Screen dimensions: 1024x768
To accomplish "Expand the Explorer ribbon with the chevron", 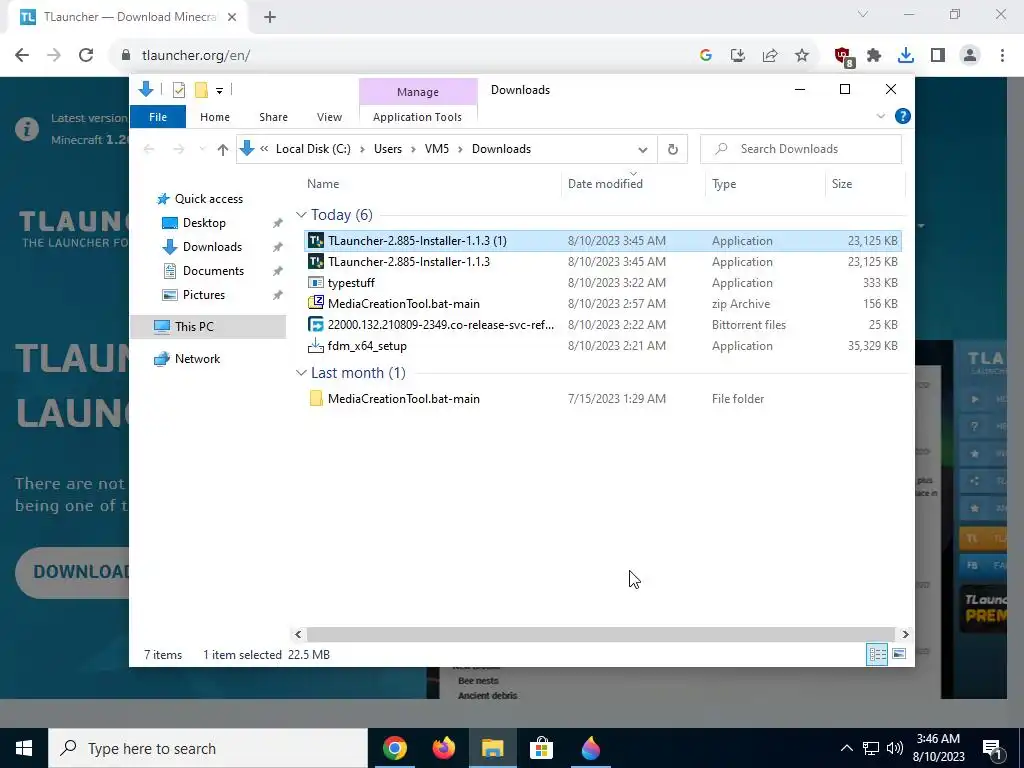I will (880, 116).
